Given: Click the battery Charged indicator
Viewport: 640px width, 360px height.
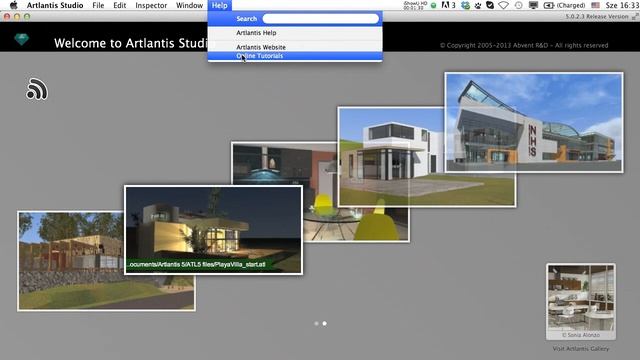Looking at the screenshot, I should (x=564, y=5).
